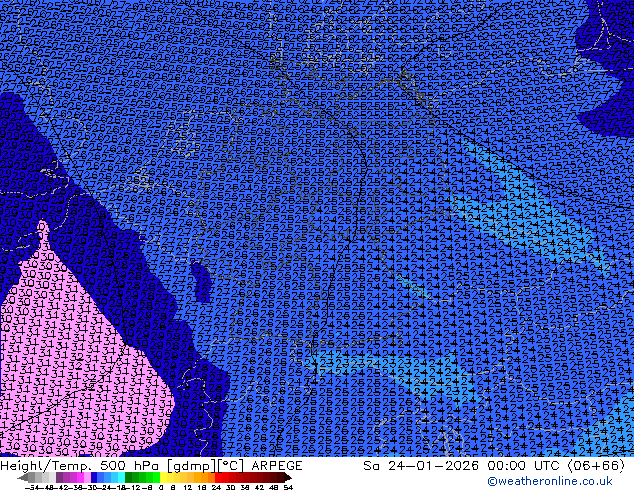
Task: Click the ARPEGE model name label
Action: (x=277, y=466)
